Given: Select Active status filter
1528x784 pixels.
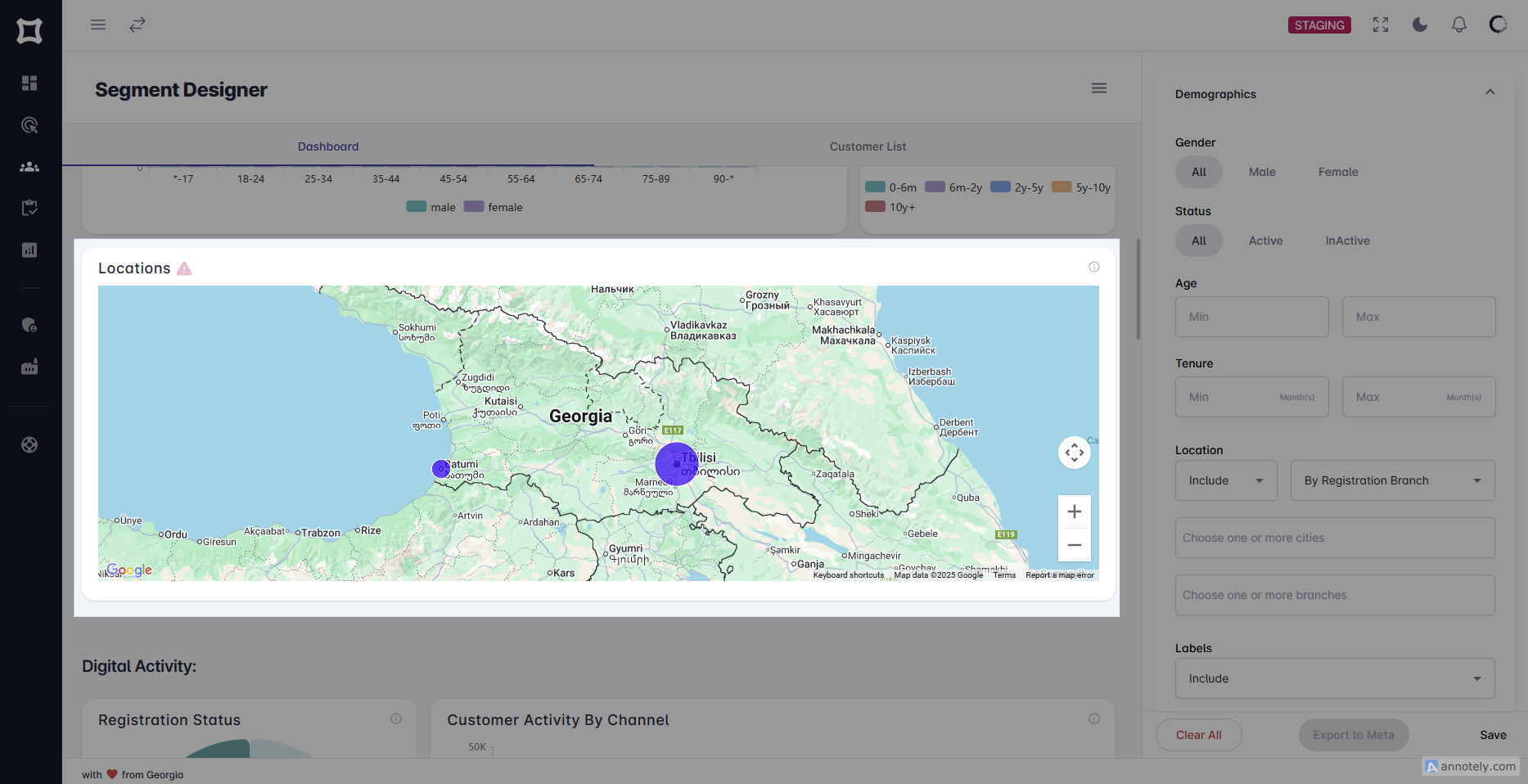Looking at the screenshot, I should click(1265, 241).
